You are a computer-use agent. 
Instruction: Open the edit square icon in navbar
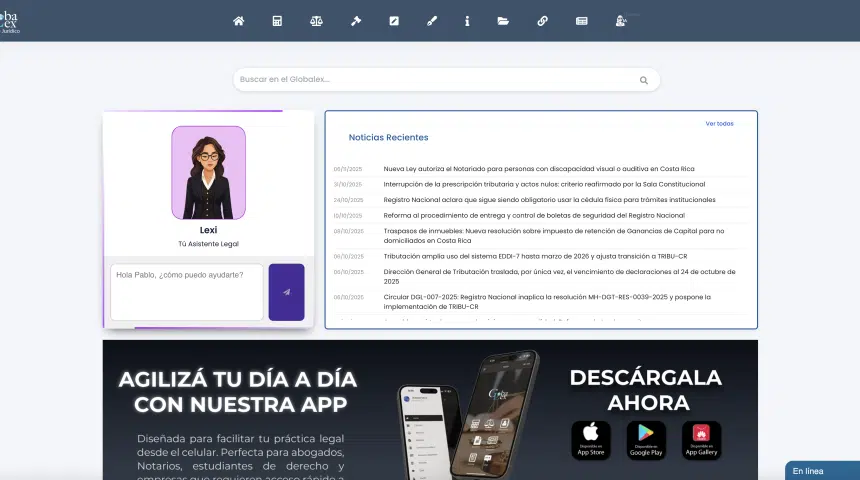(x=394, y=21)
